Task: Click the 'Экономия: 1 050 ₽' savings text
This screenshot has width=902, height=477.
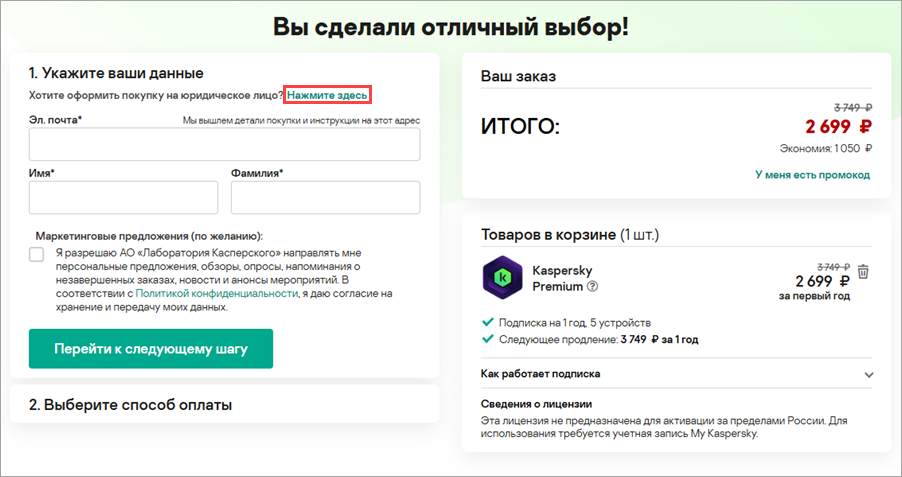Action: point(825,148)
